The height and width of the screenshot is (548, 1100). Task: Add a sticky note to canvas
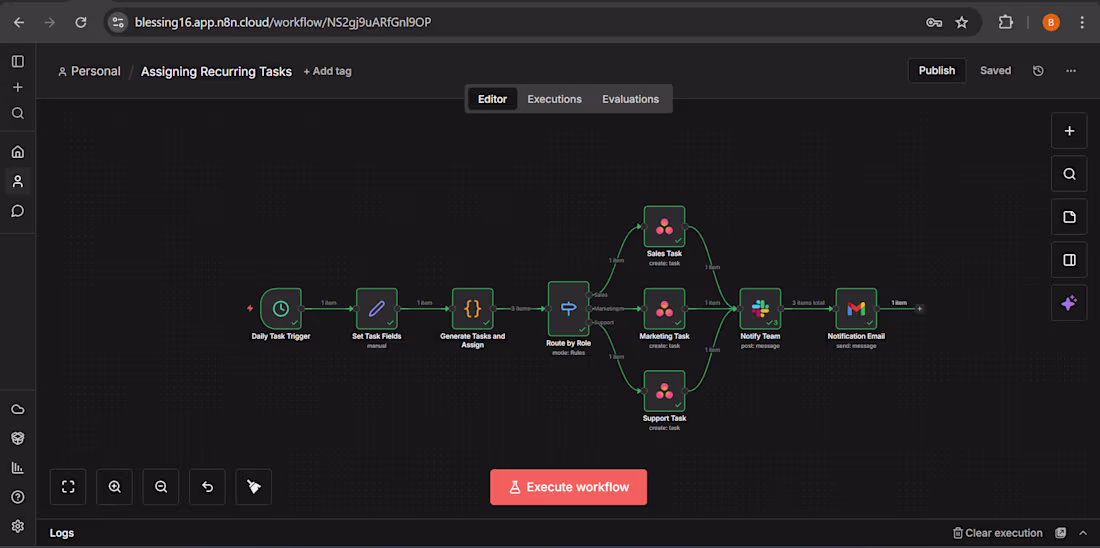click(1069, 217)
